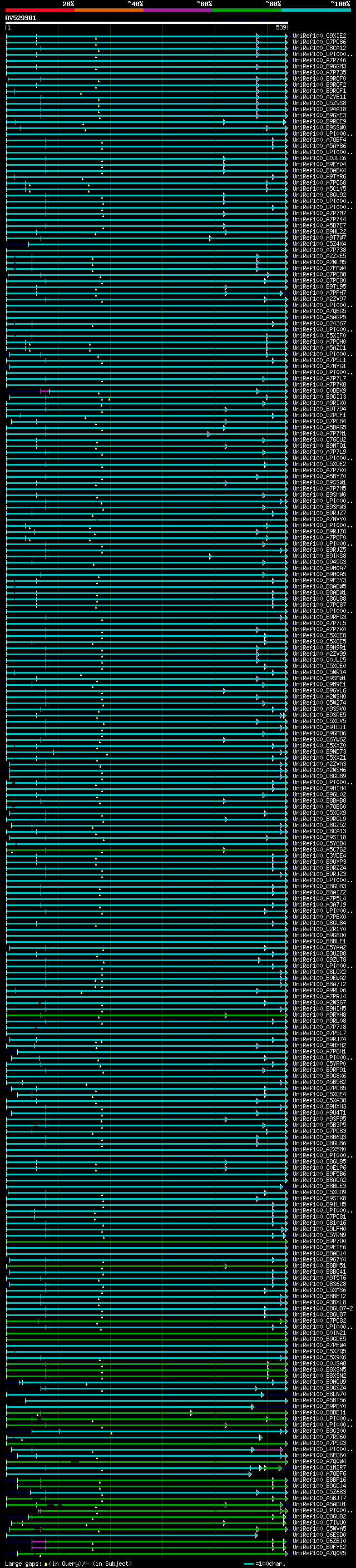Open hit UniRef100_Q6YW62
Viewport: 356px width, 1568px height.
[319, 740]
